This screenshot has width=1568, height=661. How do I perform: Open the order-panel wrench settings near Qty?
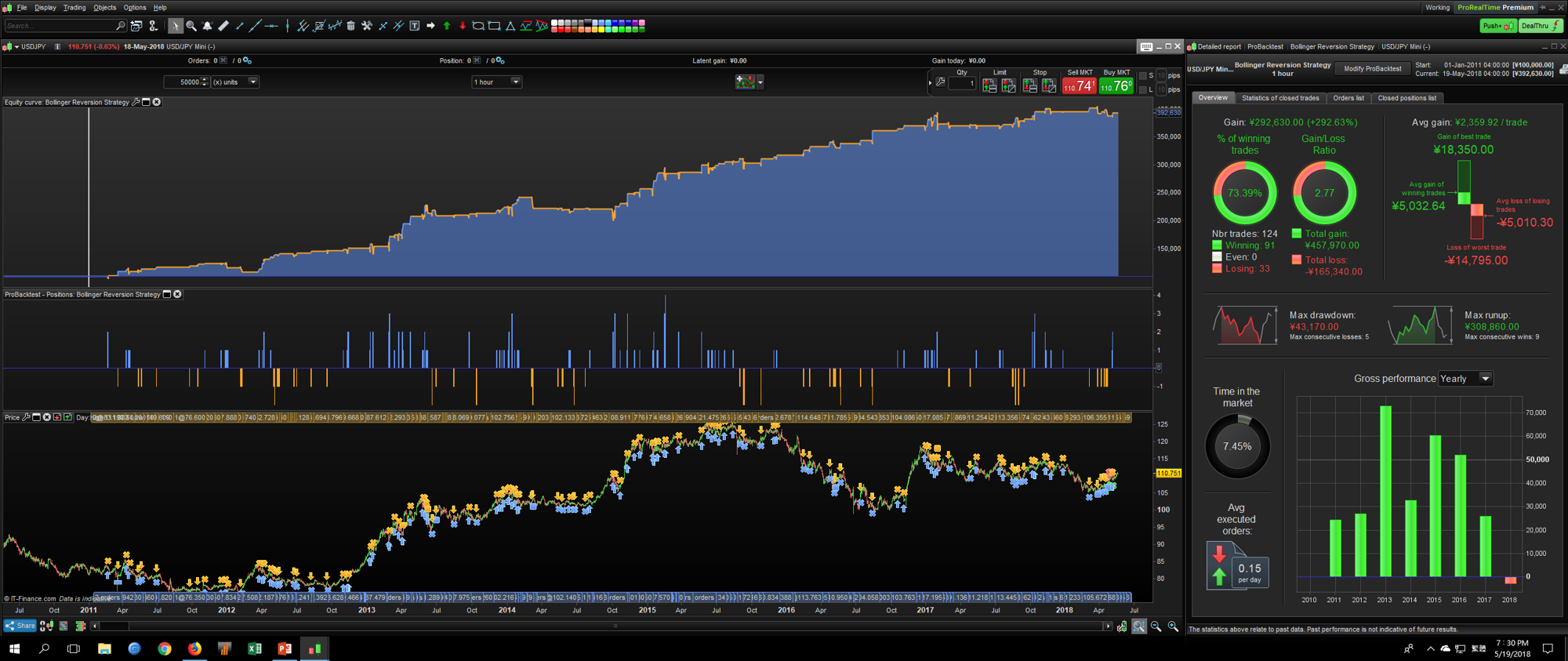coord(941,82)
